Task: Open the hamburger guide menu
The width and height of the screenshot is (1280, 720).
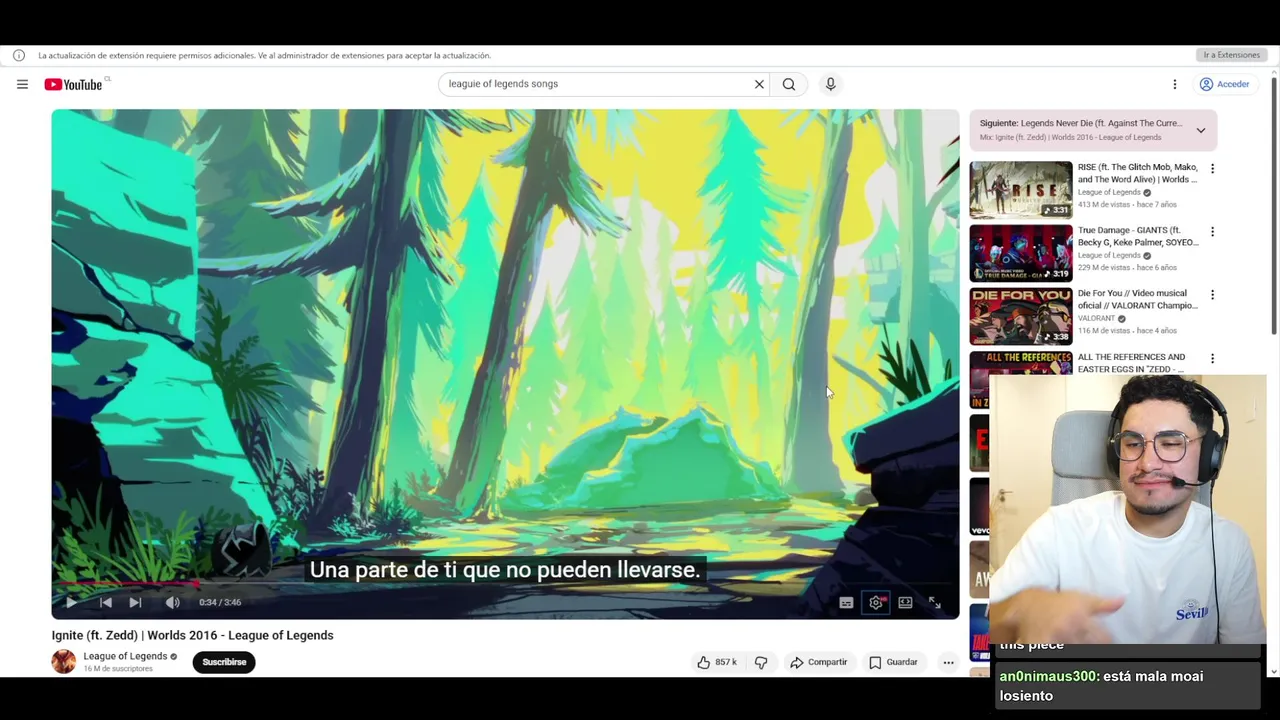Action: point(22,84)
